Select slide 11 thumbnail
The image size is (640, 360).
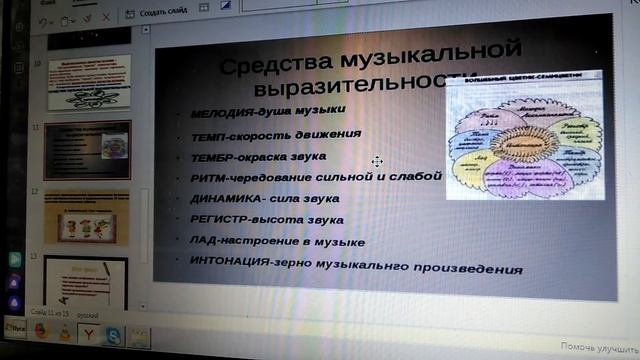87,150
